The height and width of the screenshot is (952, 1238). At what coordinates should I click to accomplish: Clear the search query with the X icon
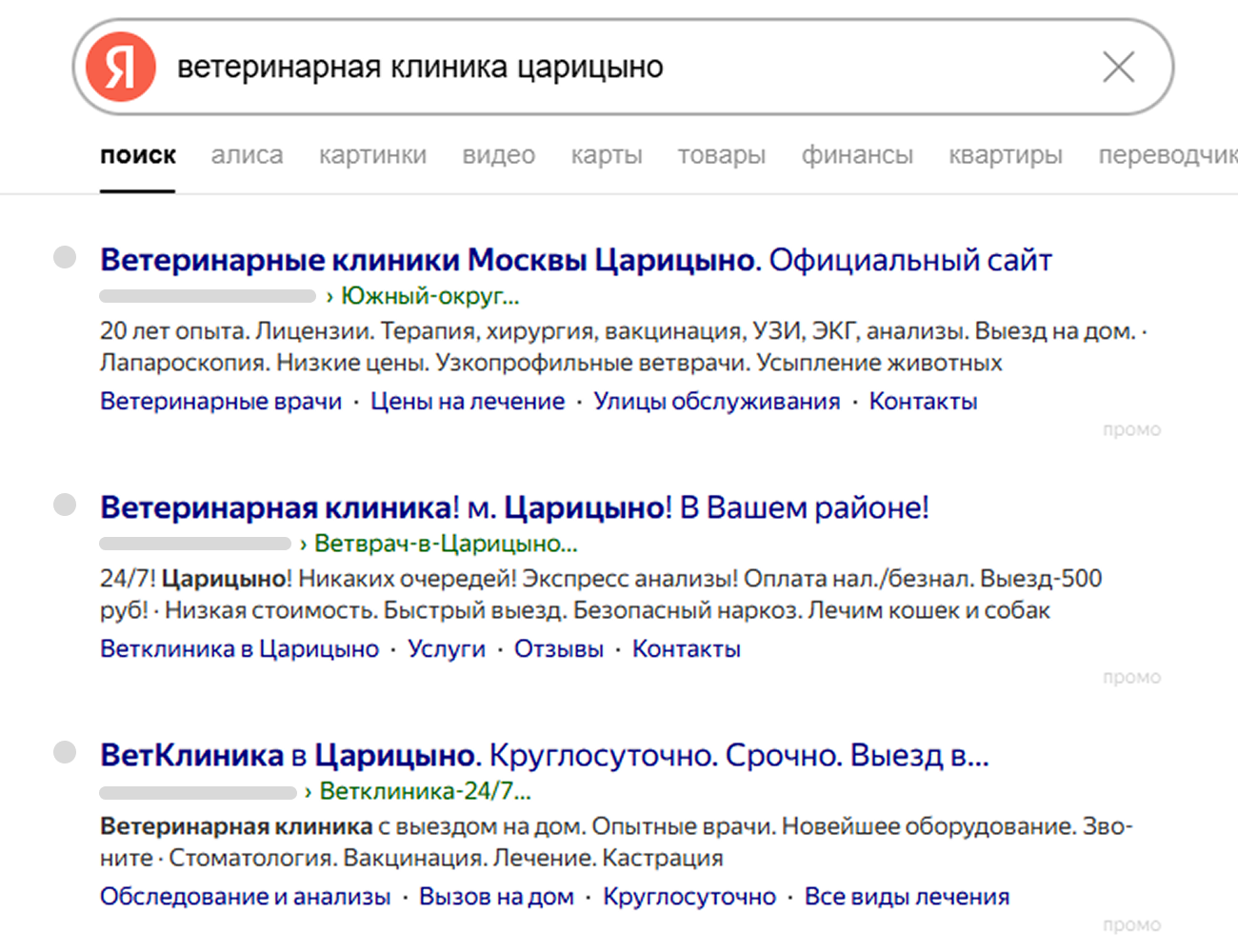click(1118, 67)
